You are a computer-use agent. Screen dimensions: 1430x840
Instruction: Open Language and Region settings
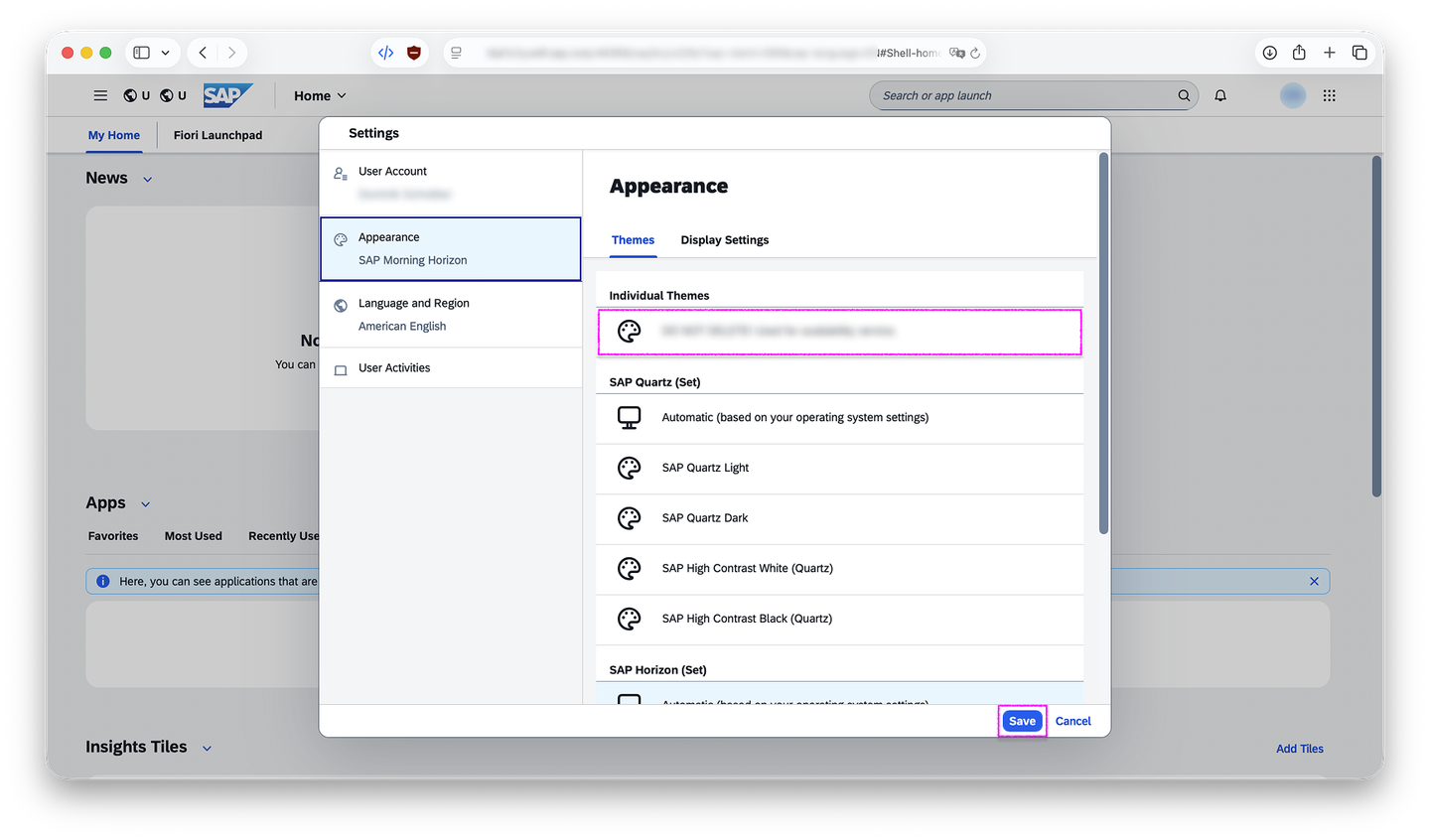(451, 315)
